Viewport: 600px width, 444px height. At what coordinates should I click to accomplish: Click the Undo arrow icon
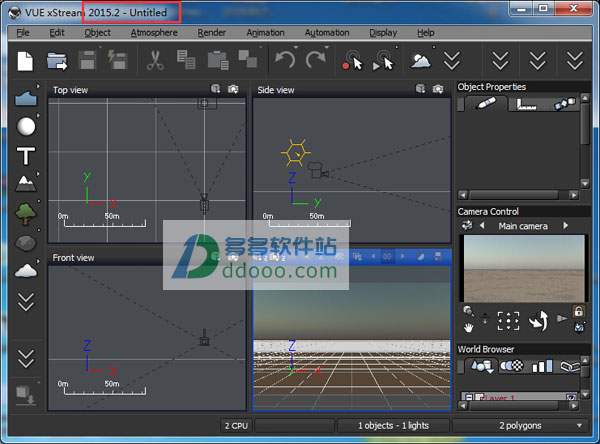pyautogui.click(x=285, y=60)
